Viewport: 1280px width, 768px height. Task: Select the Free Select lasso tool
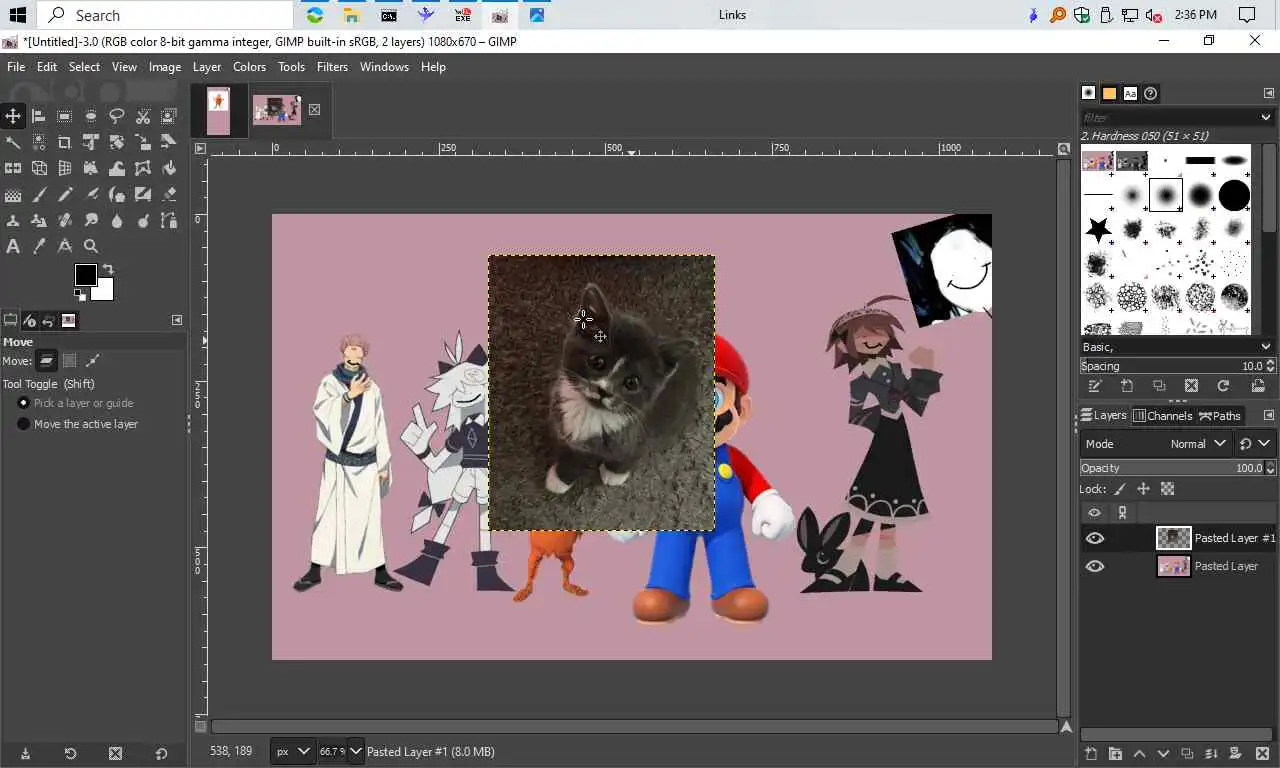point(117,116)
